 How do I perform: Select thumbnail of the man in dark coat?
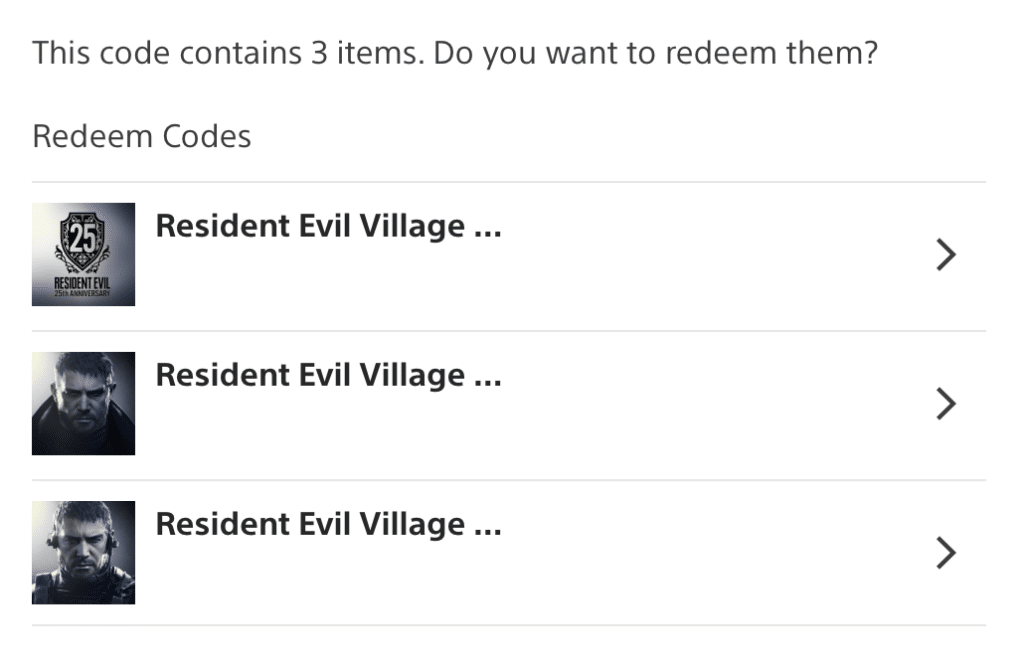click(84, 403)
